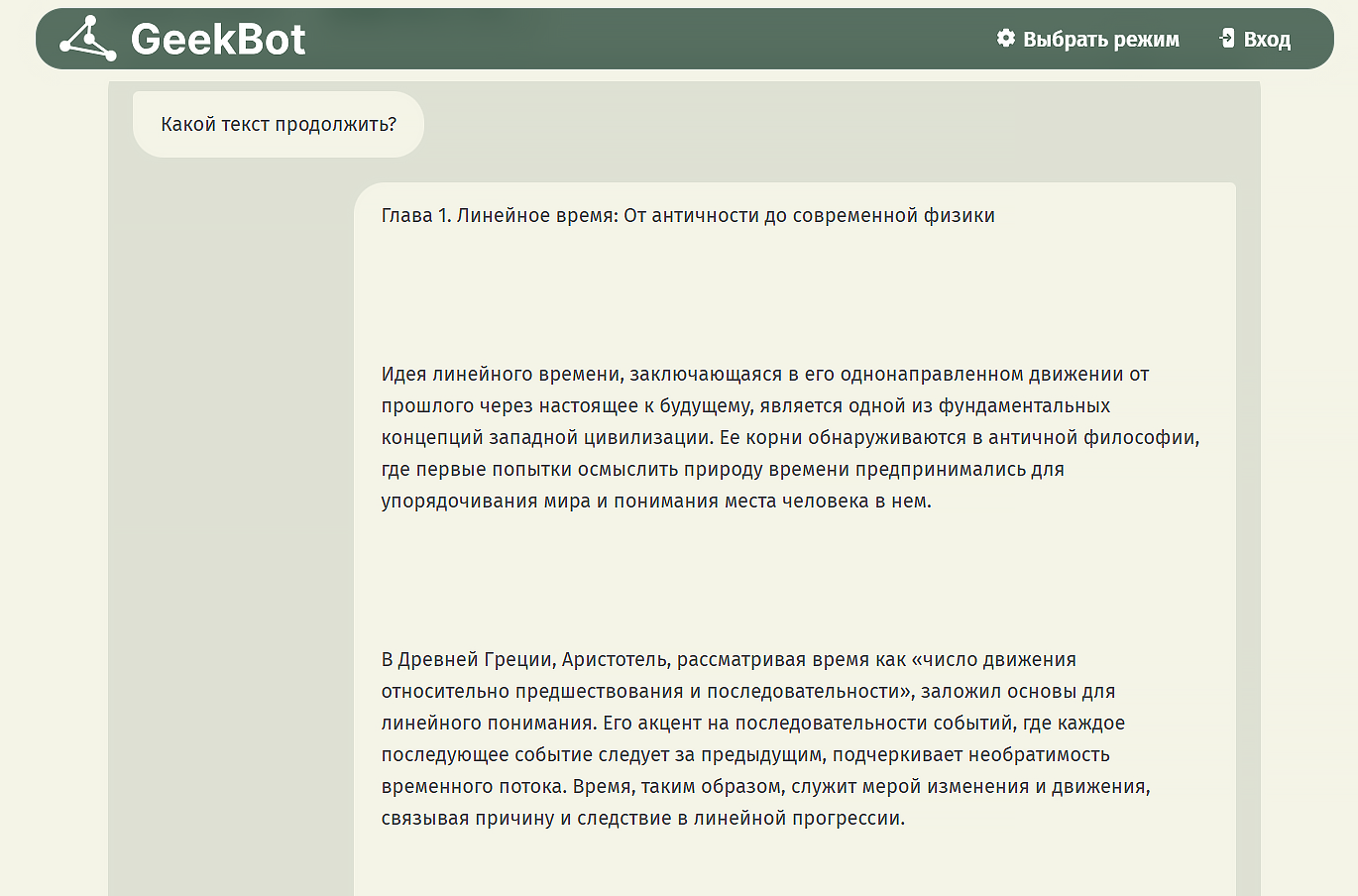
Task: Click the line starting "относительно предшествования"
Action: pyautogui.click(x=748, y=692)
